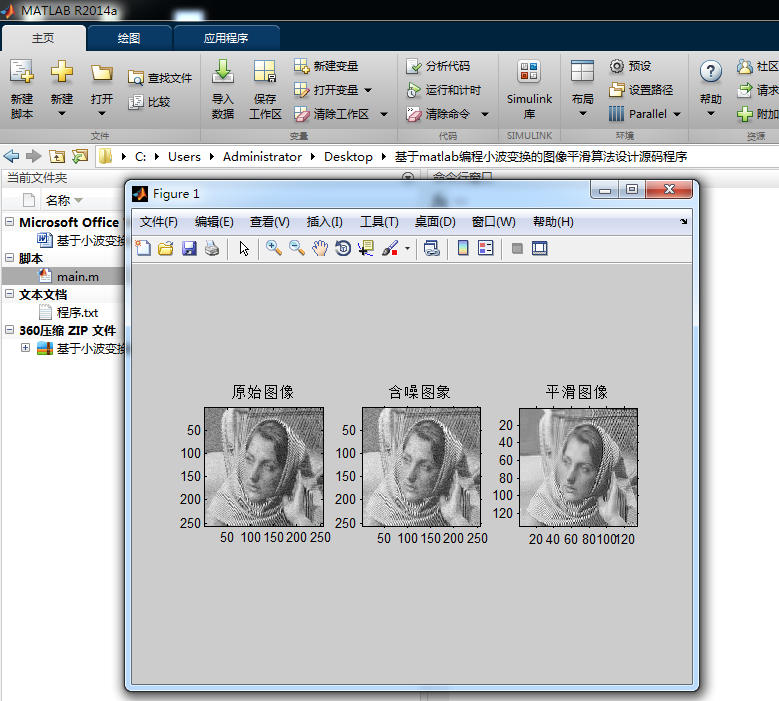The width and height of the screenshot is (779, 701).
Task: Click the 含噪图象 noisy image plot
Action: point(421,467)
